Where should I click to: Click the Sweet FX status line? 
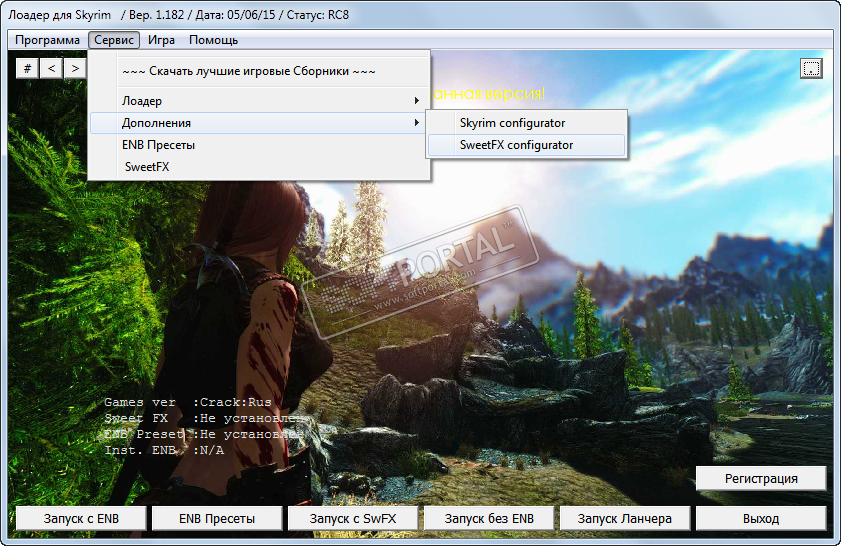coord(204,418)
